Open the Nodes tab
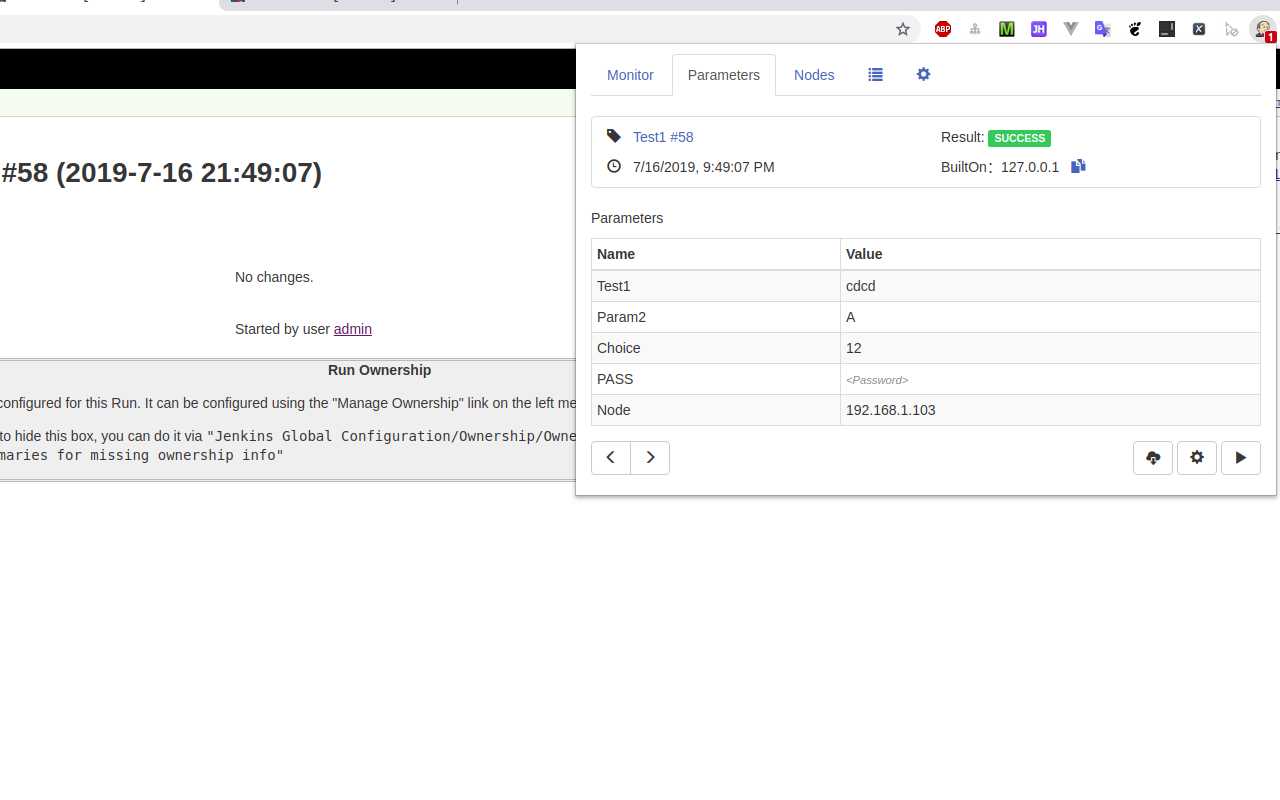The width and height of the screenshot is (1280, 800). (814, 75)
